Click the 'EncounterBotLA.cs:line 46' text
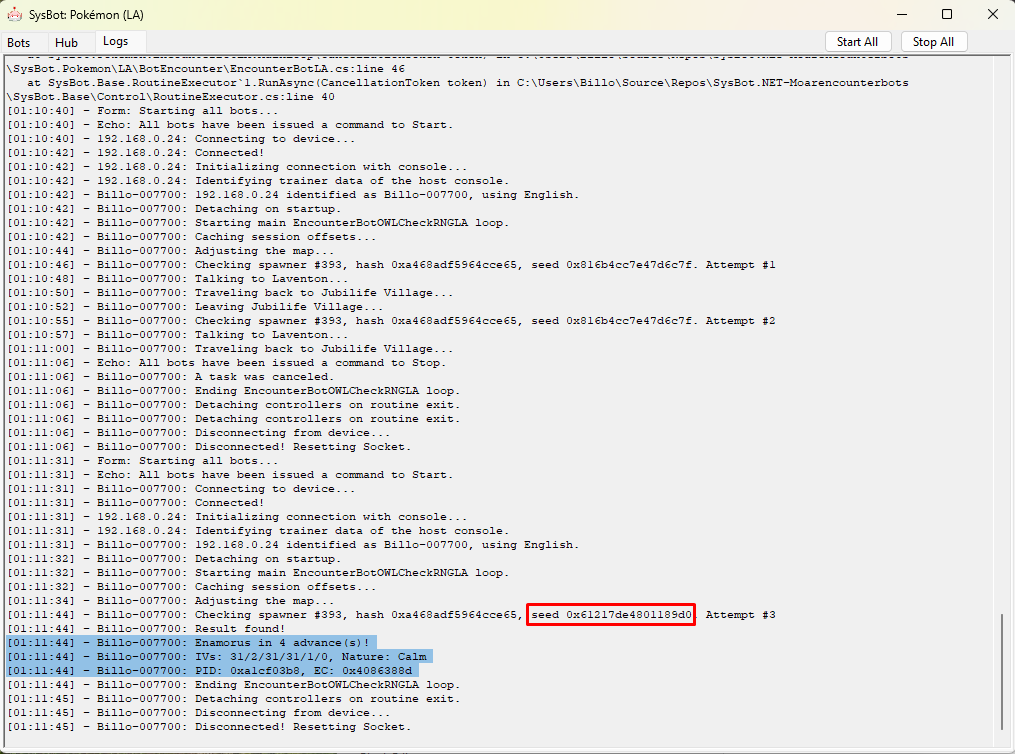Screen dimensions: 1015x754 click(317, 69)
